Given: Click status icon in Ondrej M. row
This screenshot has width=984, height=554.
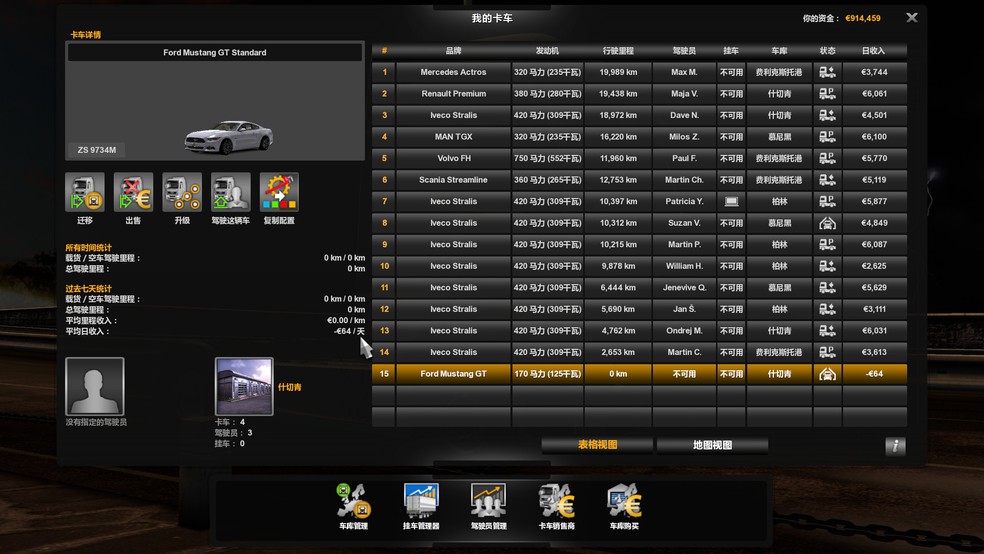Looking at the screenshot, I should (827, 331).
